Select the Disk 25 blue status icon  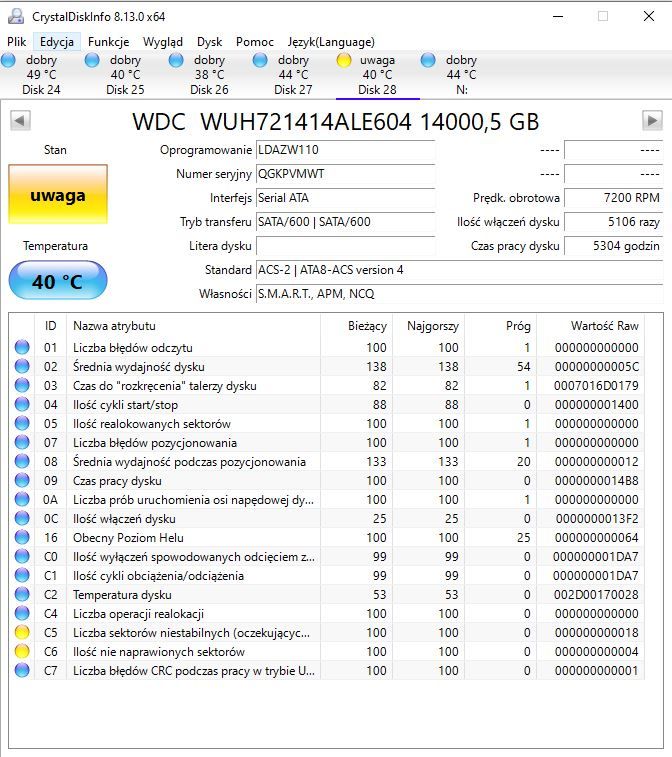(92, 60)
